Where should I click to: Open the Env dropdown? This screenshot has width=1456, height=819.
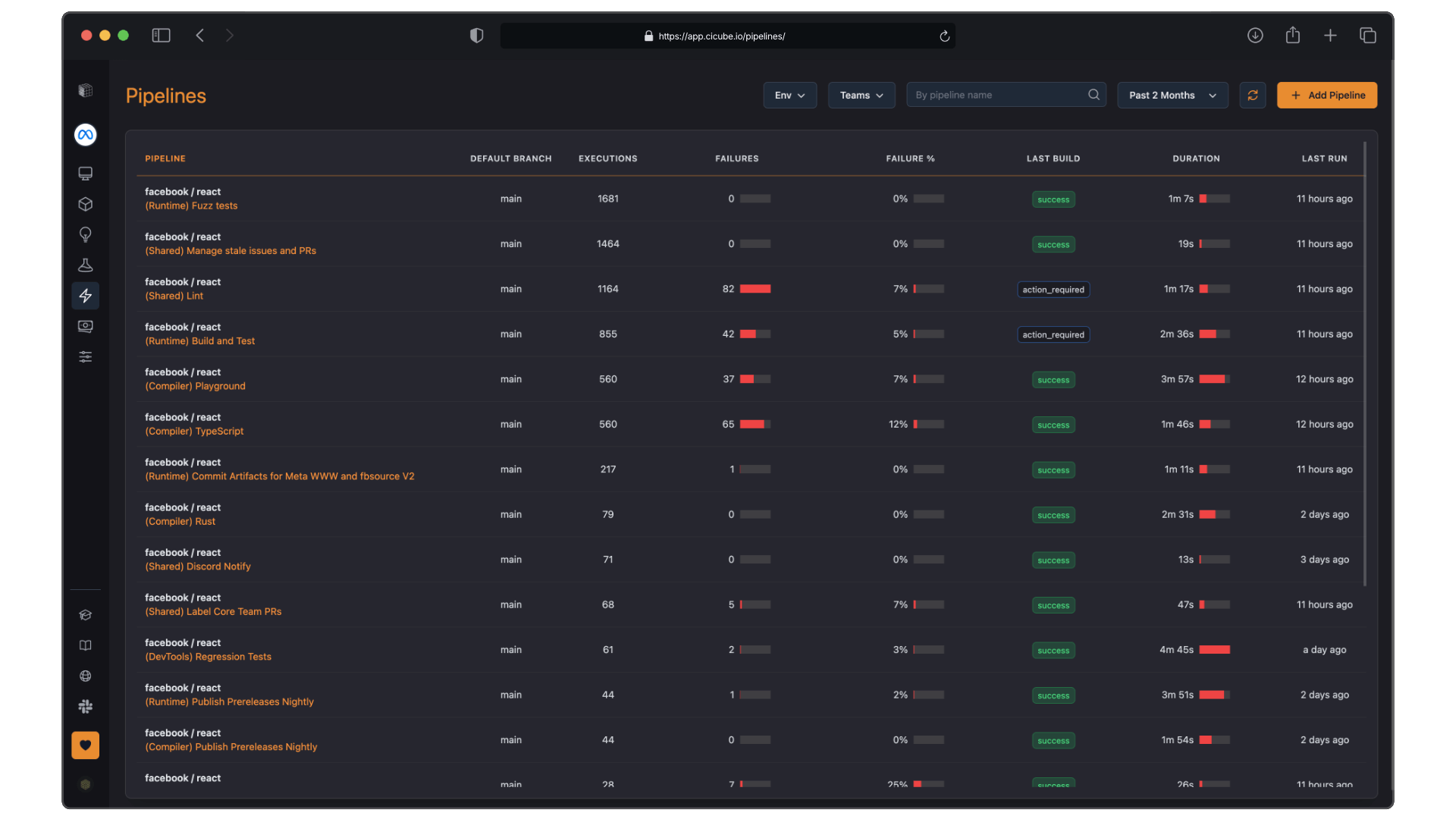point(789,95)
